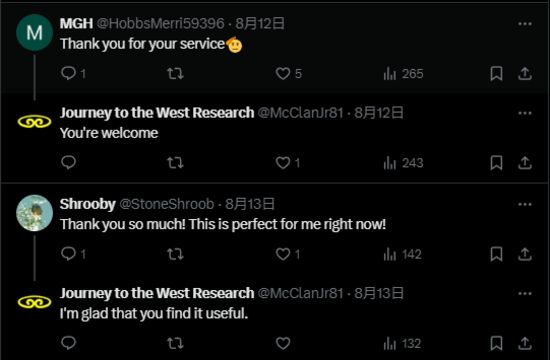Like the 'You're welcome' reply
This screenshot has width=550, height=360.
point(288,163)
